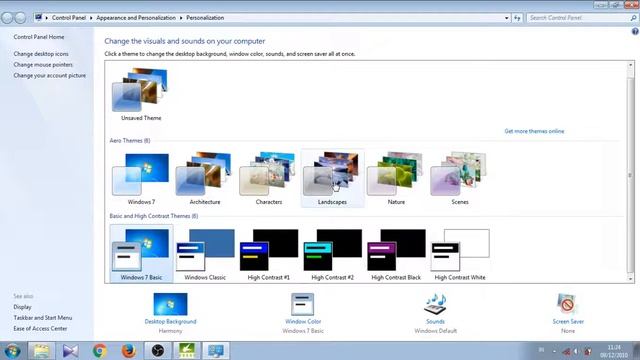The image size is (640, 360).
Task: Apply the High Contrast White theme
Action: click(460, 254)
